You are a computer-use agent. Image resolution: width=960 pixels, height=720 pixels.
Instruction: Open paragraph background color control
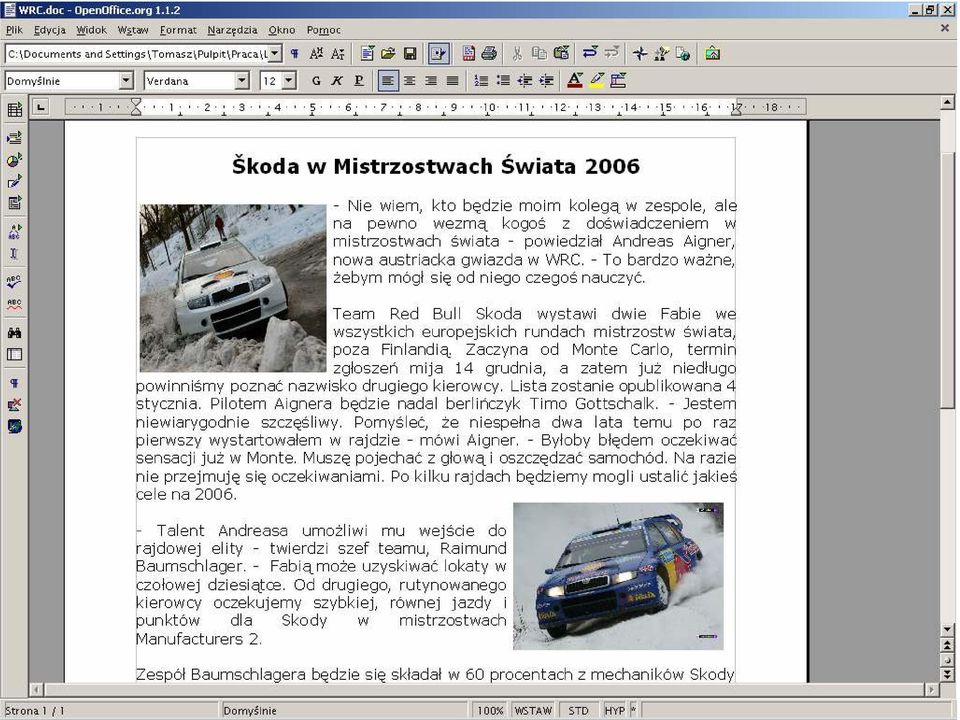tap(618, 81)
